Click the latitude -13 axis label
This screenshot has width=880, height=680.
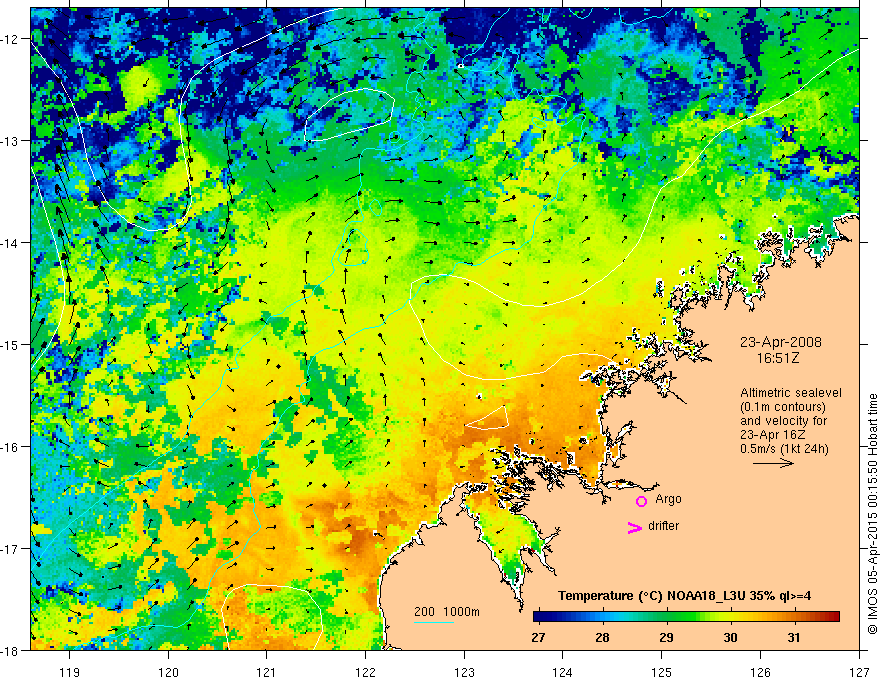tap(10, 140)
